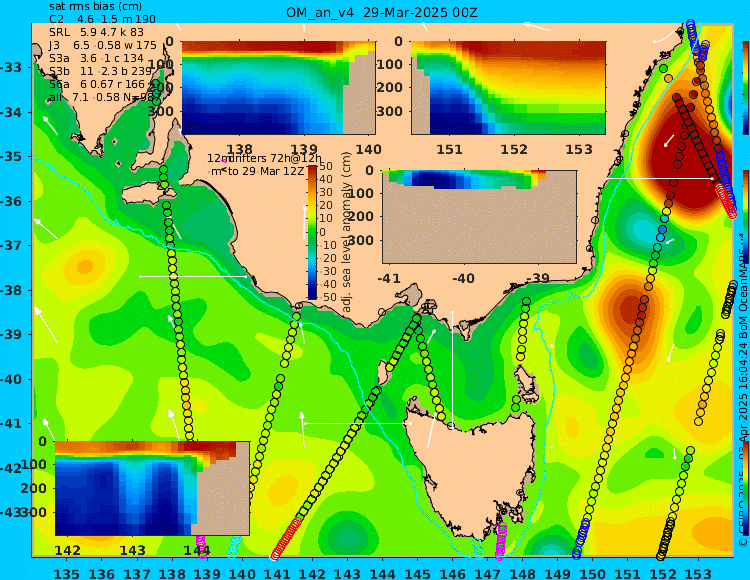Select the "all 7.1 0.58 N=987" summary row
The image size is (750, 580).
point(105,97)
